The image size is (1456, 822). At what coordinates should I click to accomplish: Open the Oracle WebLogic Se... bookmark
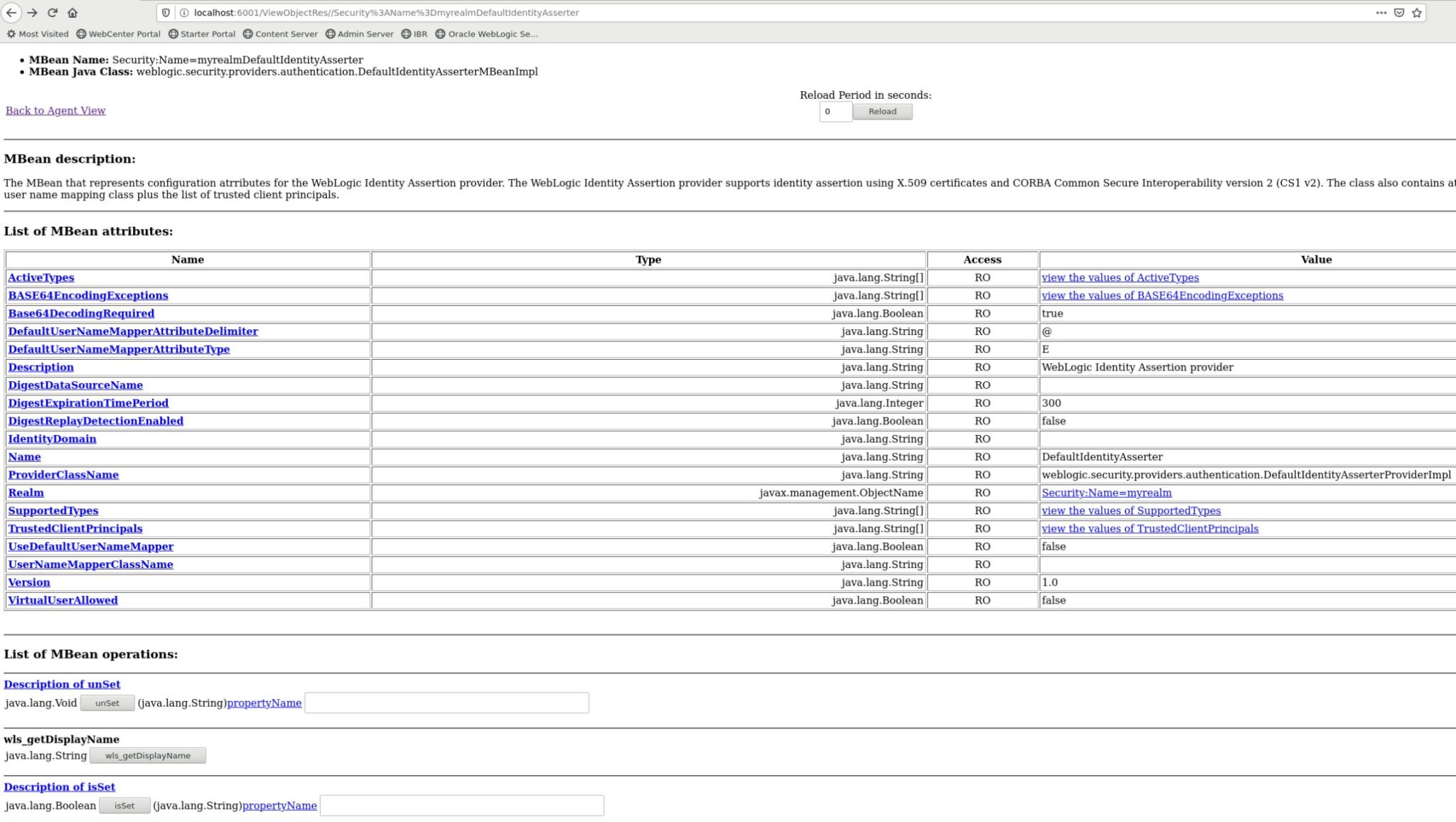point(486,33)
